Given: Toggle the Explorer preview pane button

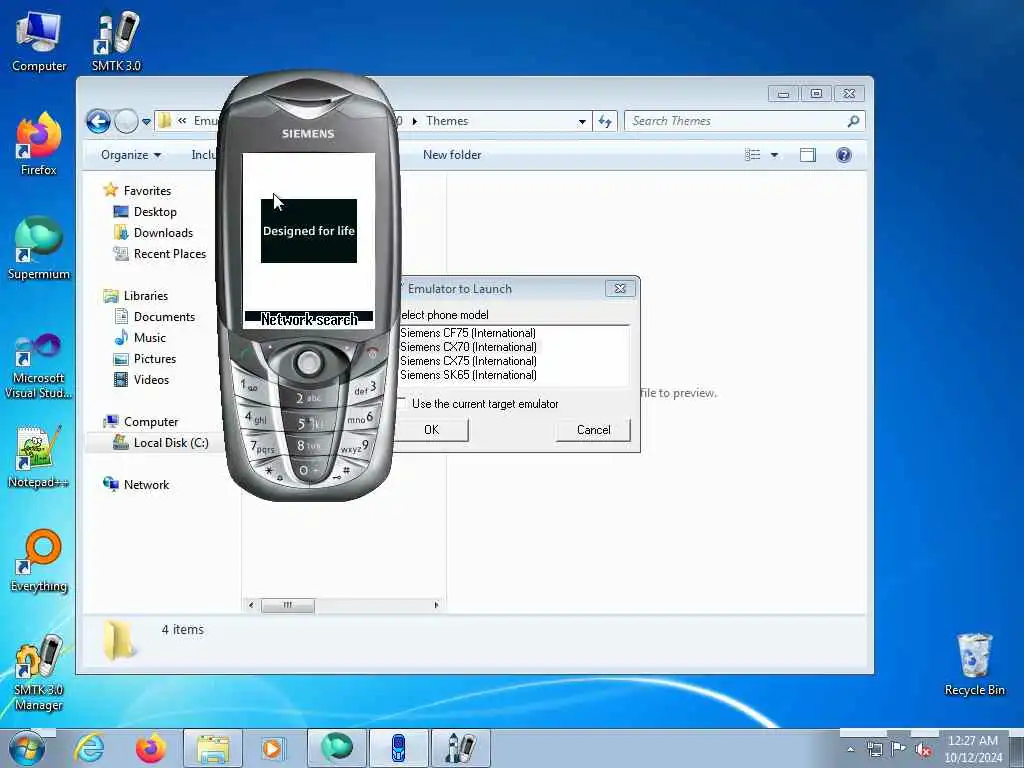Looking at the screenshot, I should tap(808, 155).
